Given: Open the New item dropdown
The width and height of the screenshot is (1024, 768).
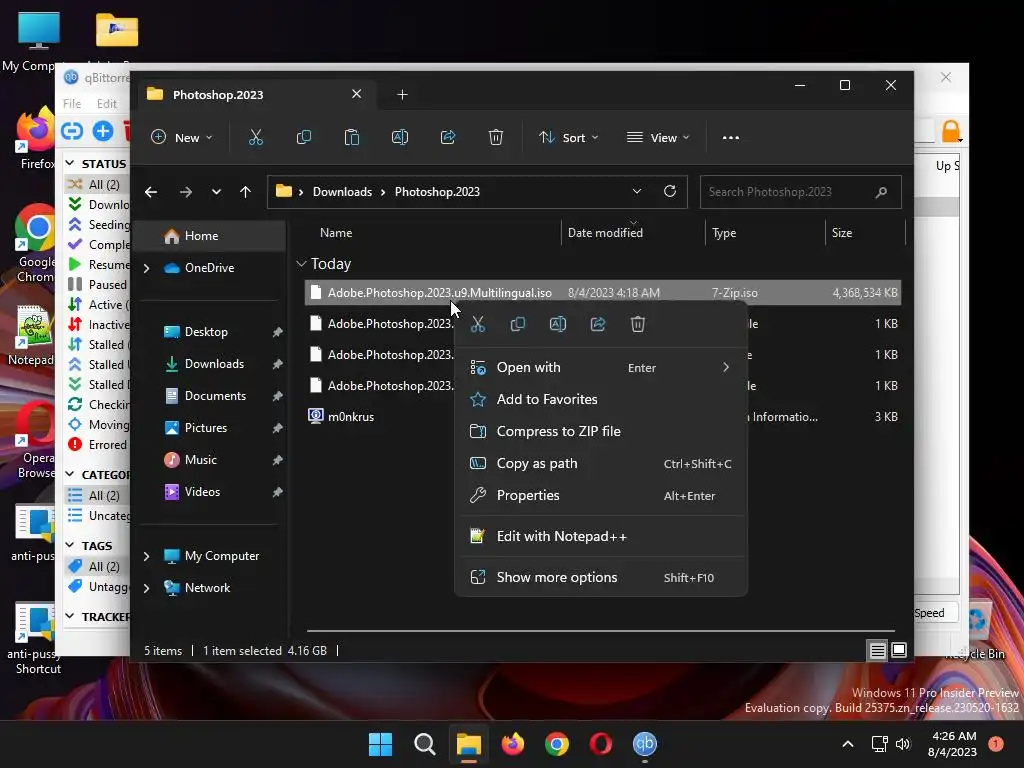Looking at the screenshot, I should 182,138.
